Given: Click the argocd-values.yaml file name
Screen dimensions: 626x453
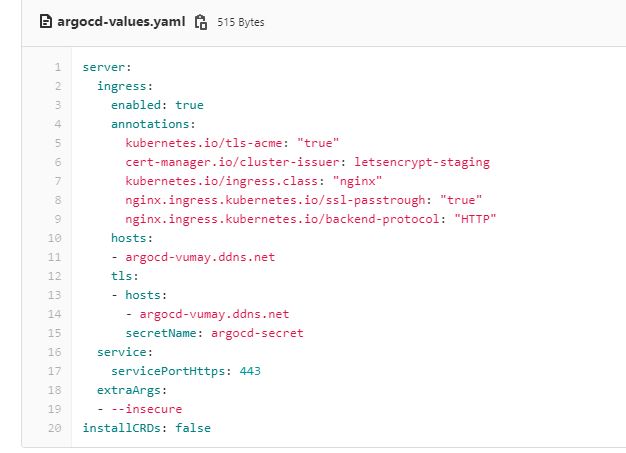Looking at the screenshot, I should point(121,21).
